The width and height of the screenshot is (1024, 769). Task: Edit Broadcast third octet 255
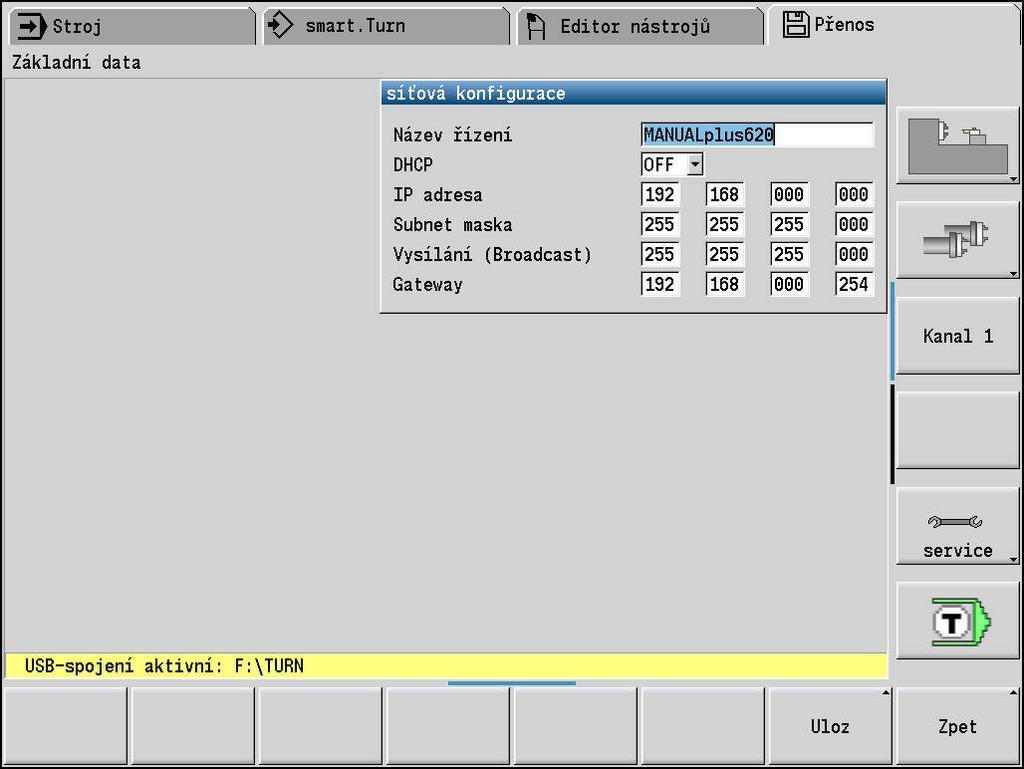pos(790,255)
